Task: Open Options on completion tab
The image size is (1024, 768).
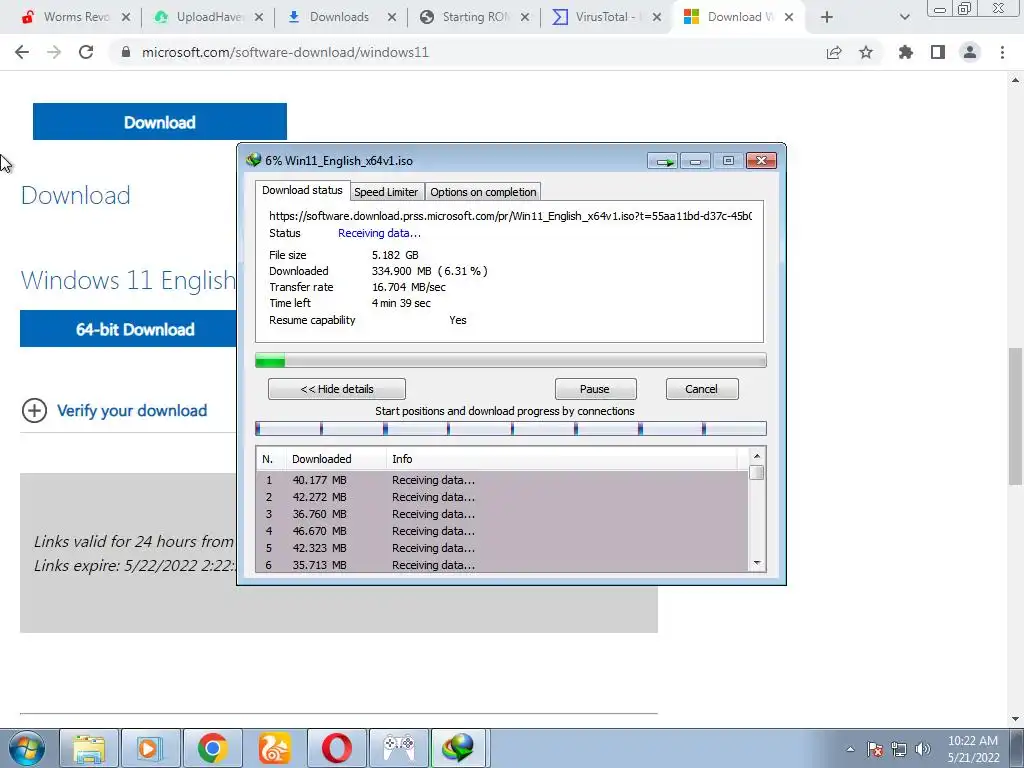Action: click(x=483, y=192)
